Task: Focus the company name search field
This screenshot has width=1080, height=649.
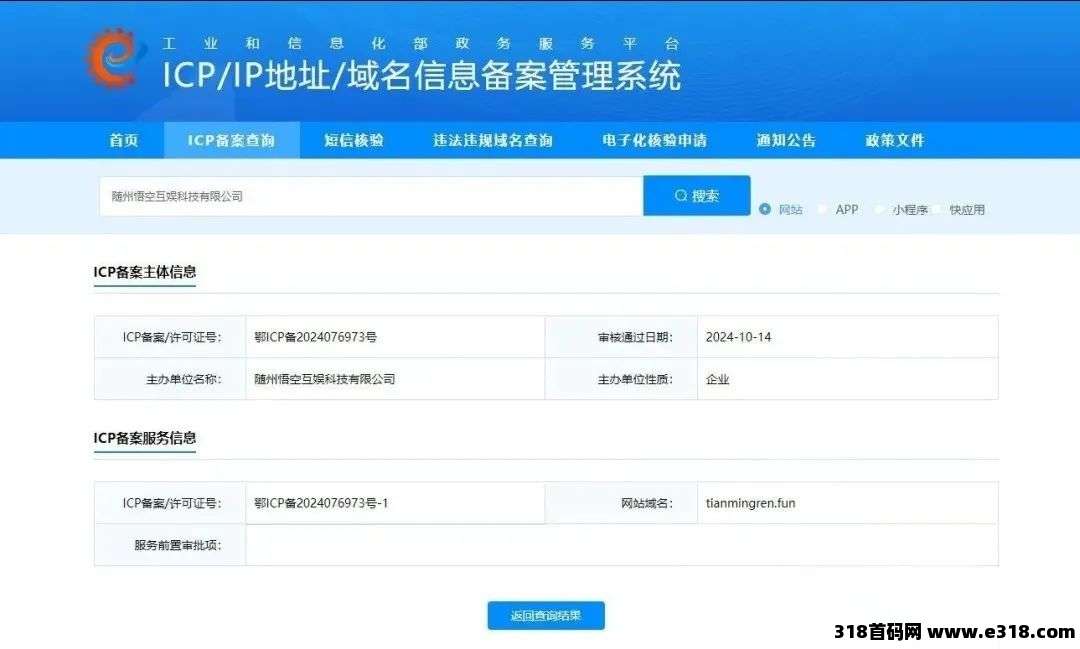Action: click(x=371, y=196)
